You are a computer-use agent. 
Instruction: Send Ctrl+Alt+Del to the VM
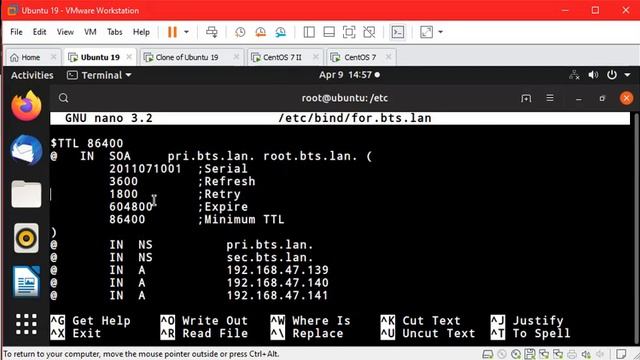[x=211, y=32]
